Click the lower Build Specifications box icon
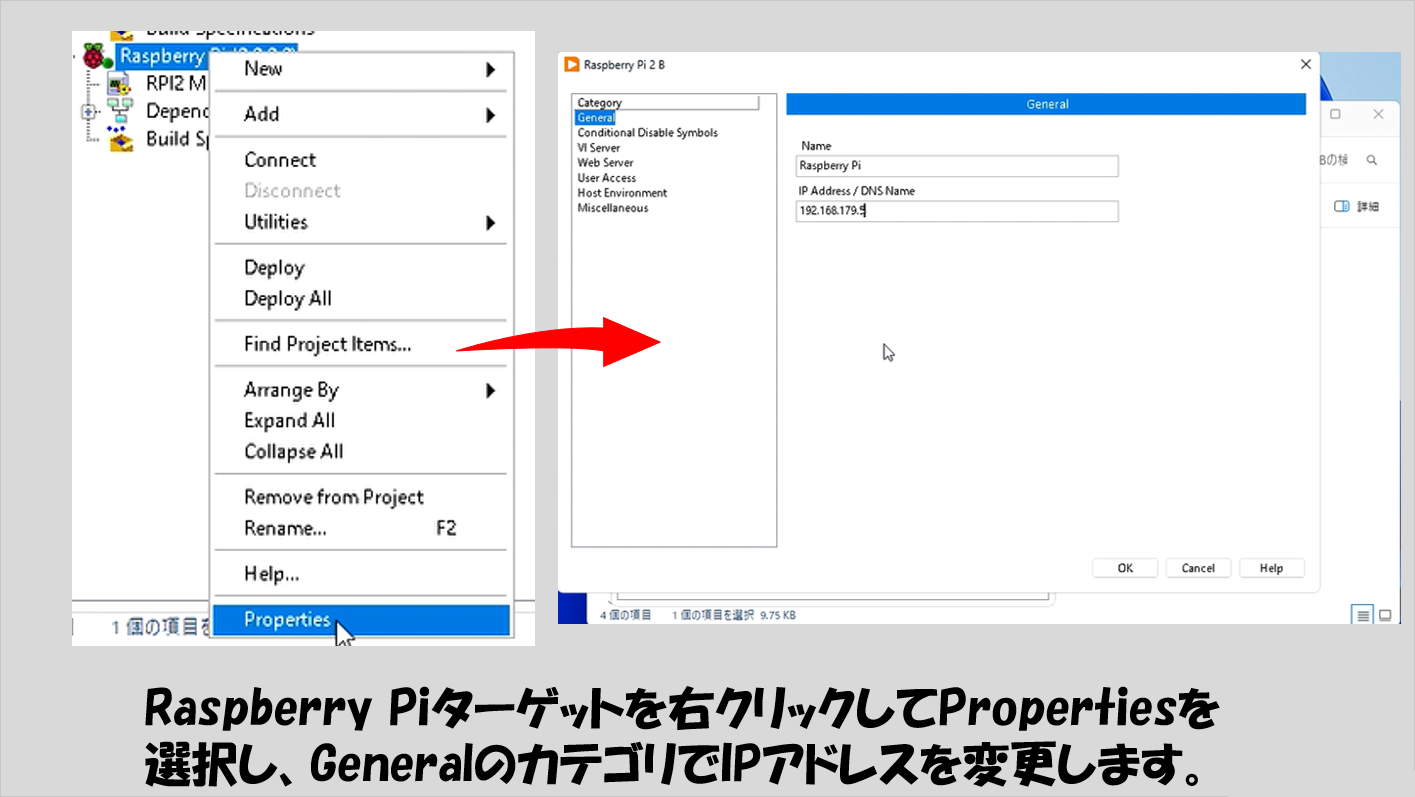Screen dimensions: 1415x797 pyautogui.click(x=119, y=138)
